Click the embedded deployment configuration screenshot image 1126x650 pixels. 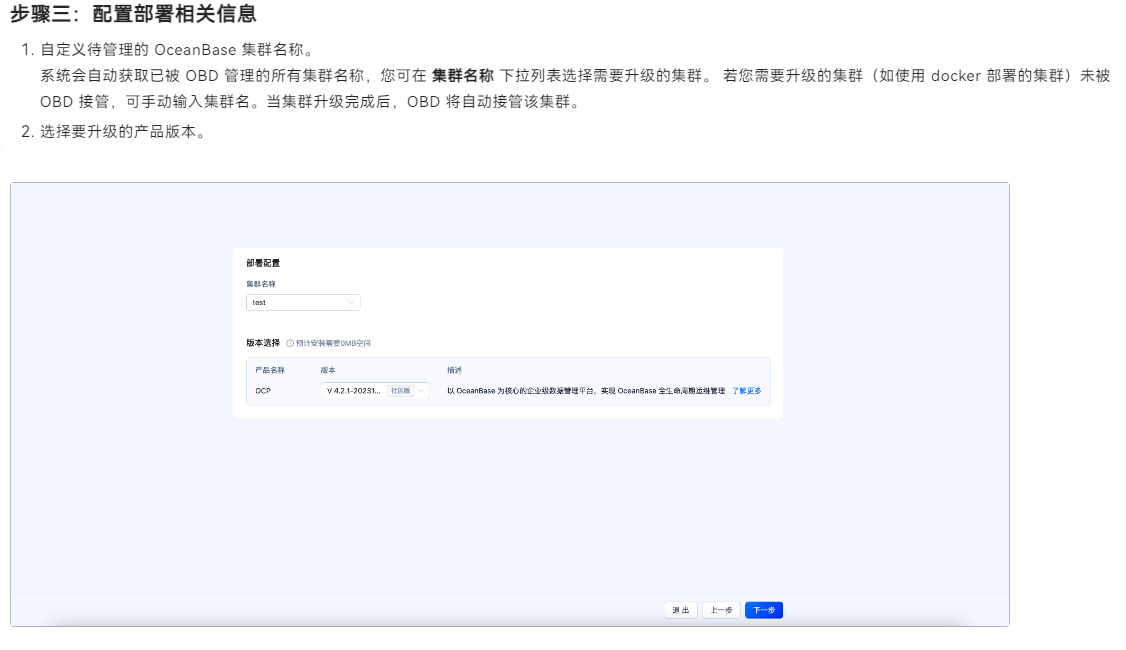pyautogui.click(x=510, y=404)
